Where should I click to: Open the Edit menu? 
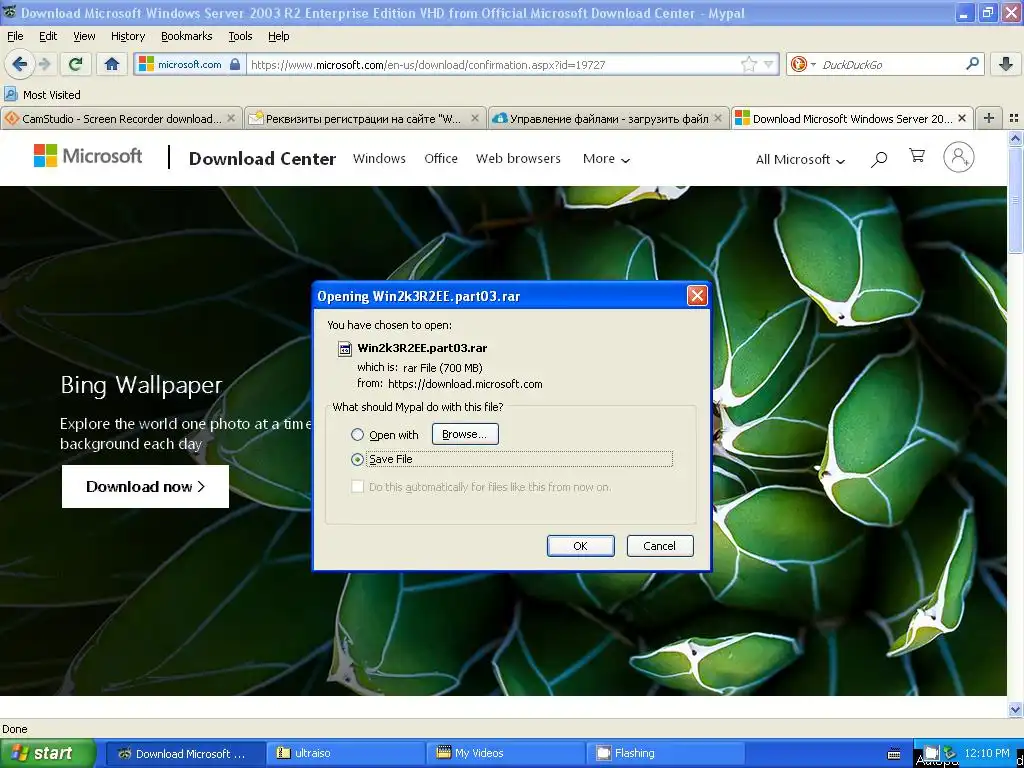(48, 36)
